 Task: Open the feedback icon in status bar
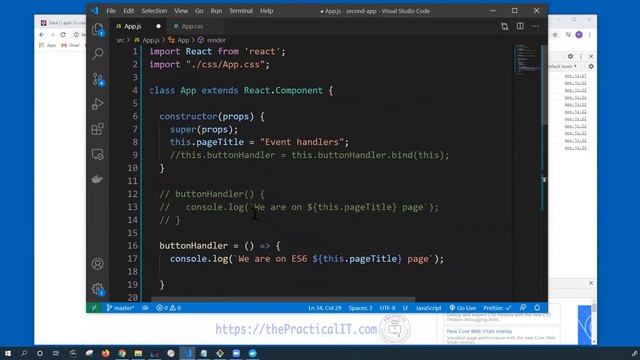click(x=523, y=308)
